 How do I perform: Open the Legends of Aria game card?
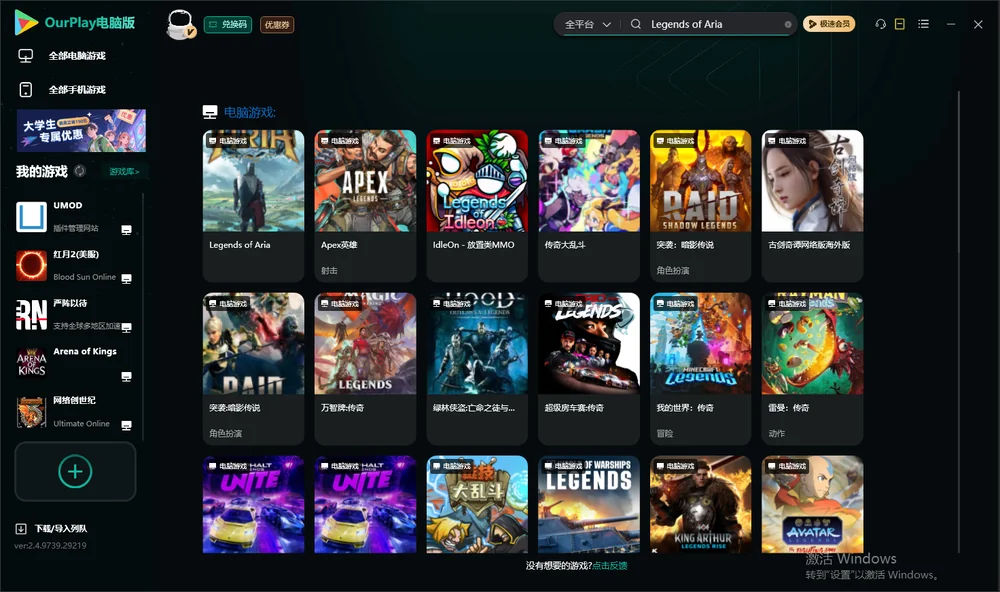(x=253, y=205)
